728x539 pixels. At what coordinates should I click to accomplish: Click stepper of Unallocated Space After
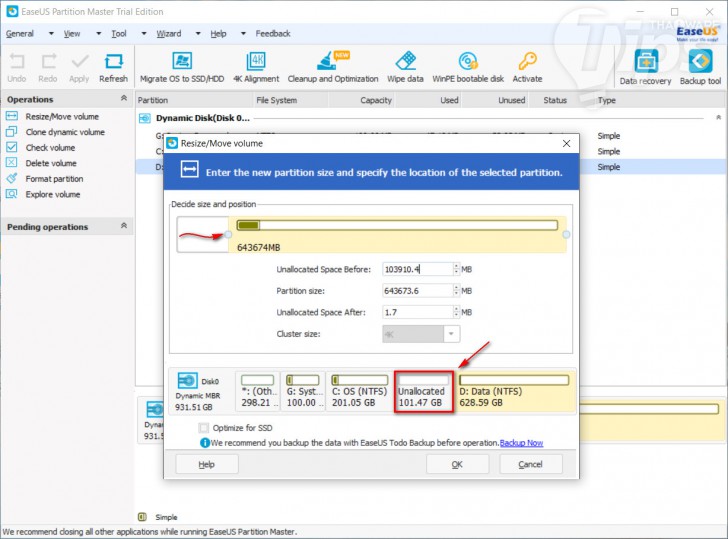[x=456, y=312]
